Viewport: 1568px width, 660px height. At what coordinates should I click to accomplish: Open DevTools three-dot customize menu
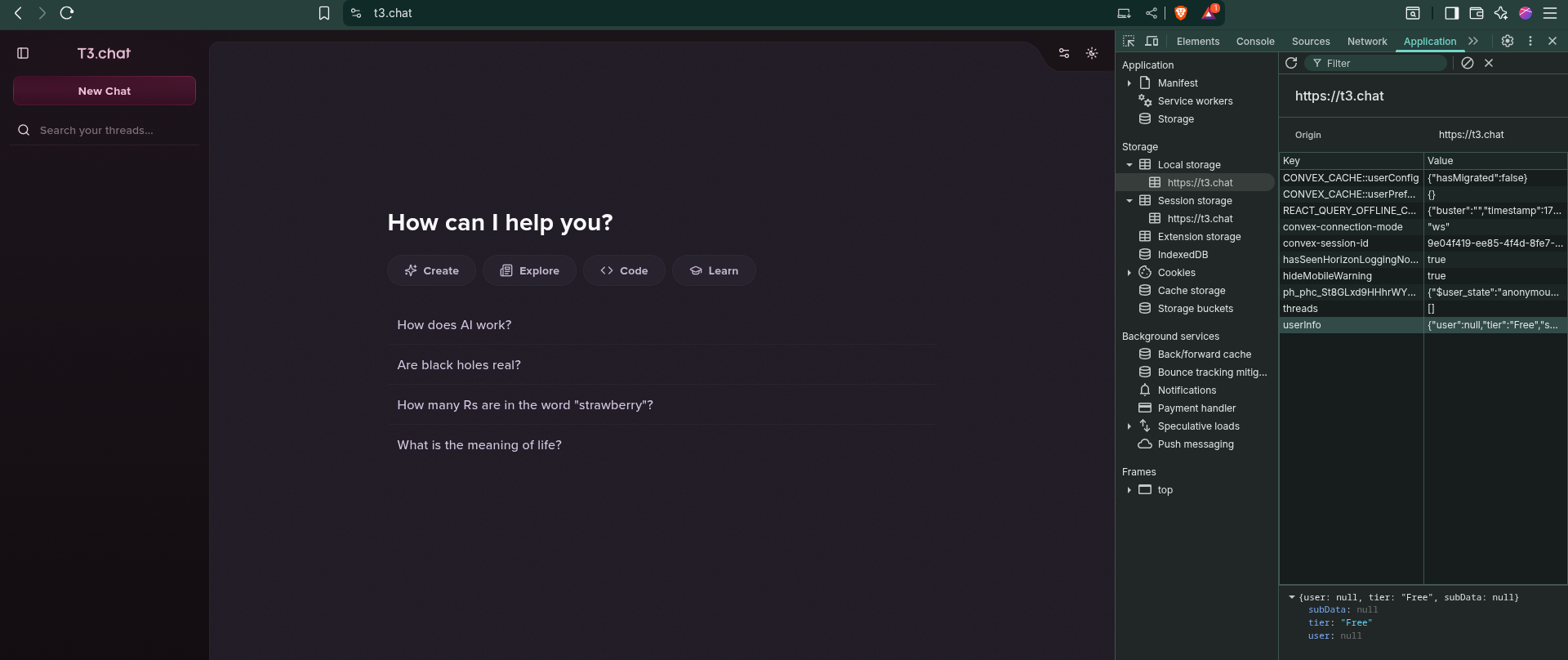click(1530, 41)
